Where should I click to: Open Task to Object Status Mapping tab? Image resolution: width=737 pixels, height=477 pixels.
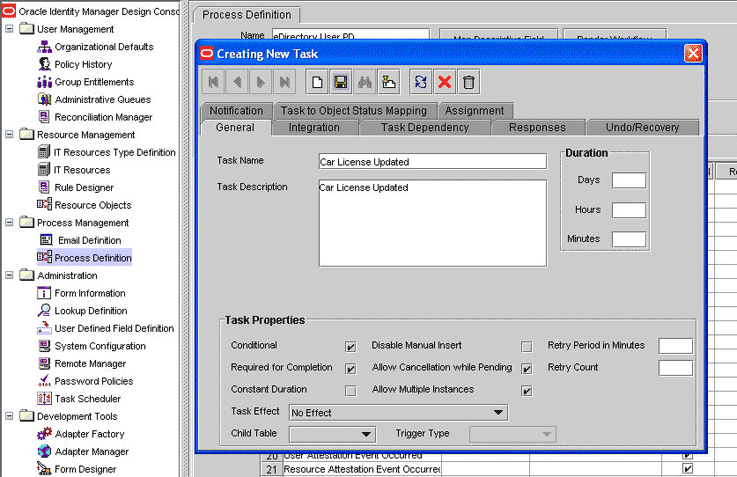354,111
